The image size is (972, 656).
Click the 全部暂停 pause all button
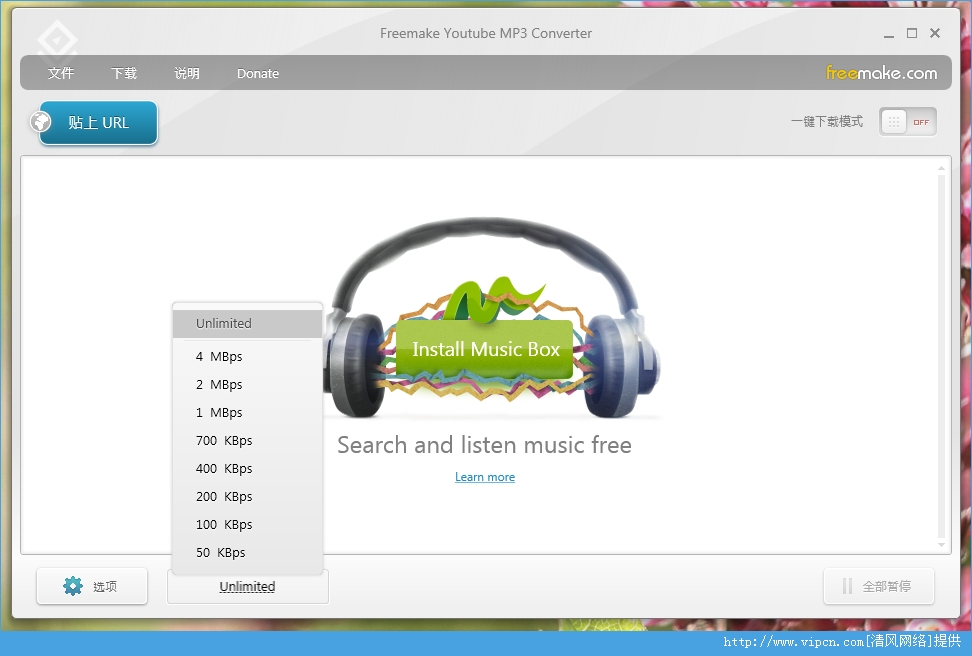[x=878, y=586]
